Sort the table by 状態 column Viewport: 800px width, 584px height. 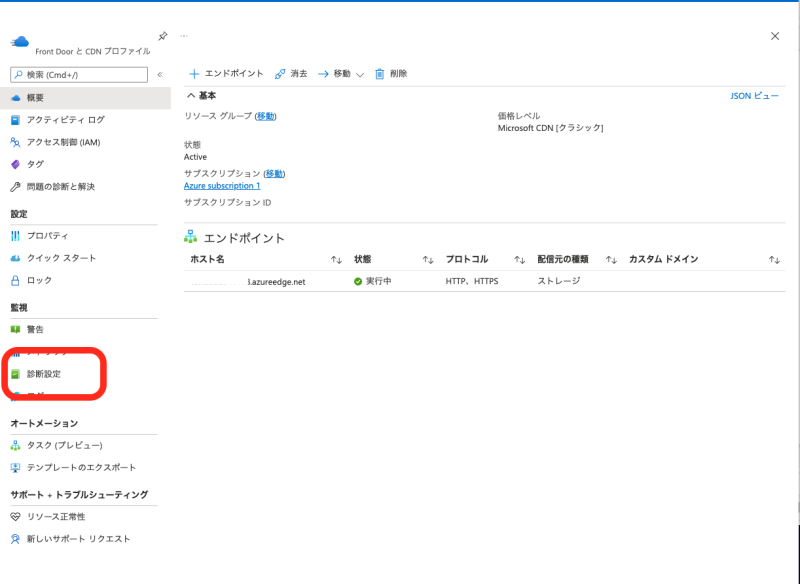tap(428, 260)
